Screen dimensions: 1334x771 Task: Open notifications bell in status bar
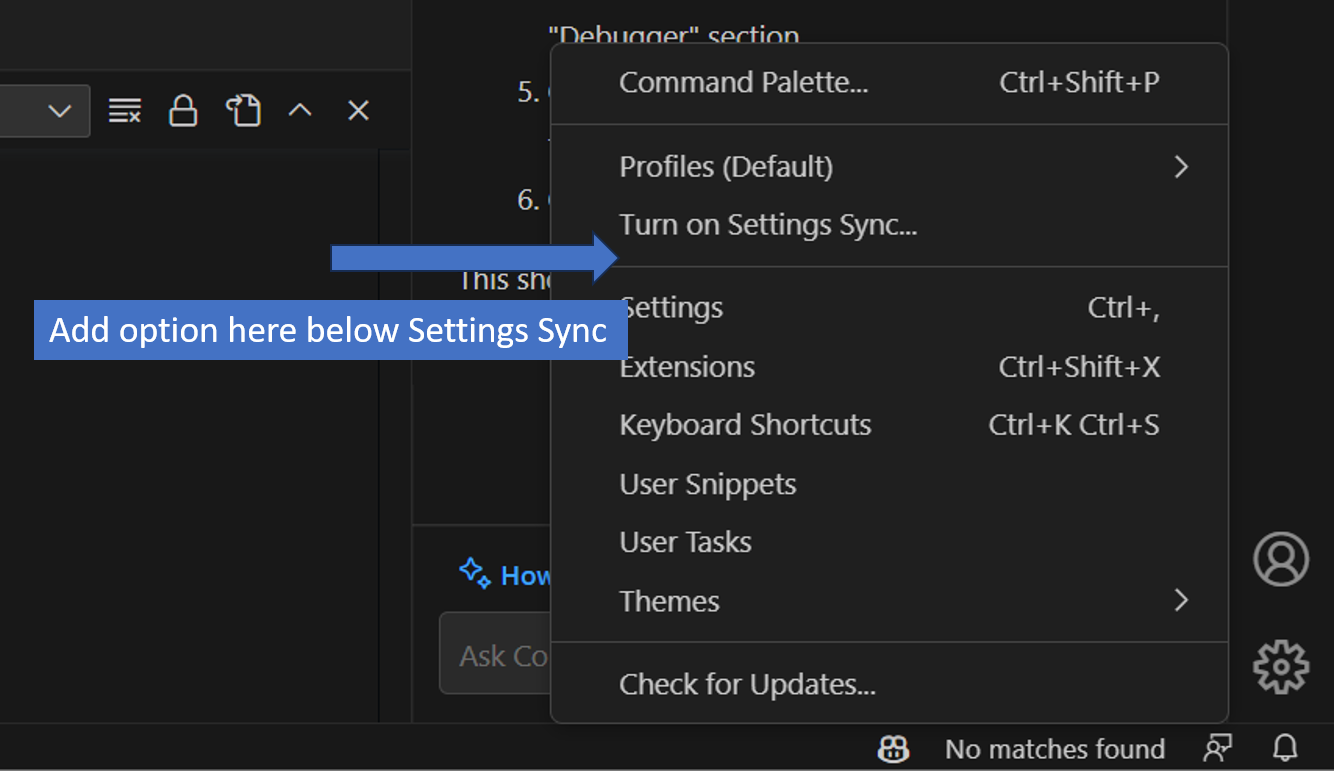tap(1285, 748)
